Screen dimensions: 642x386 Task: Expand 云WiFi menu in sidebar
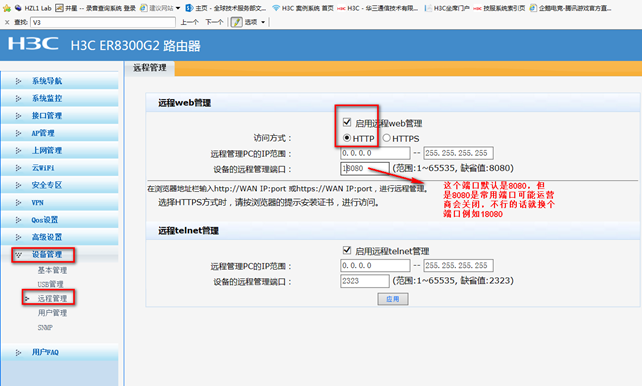coord(60,168)
